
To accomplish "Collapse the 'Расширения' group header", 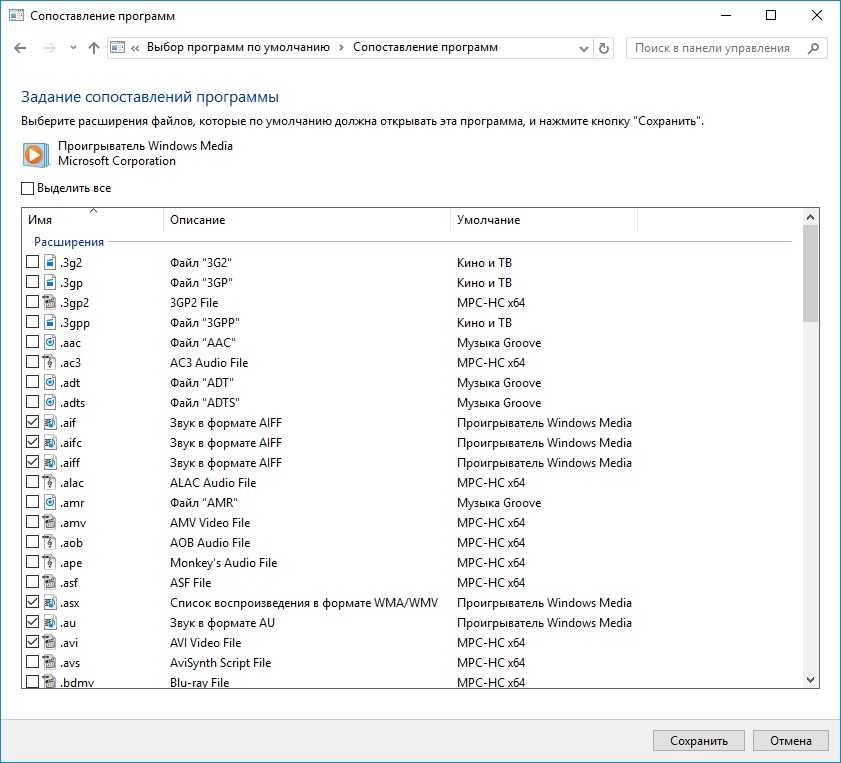I will [68, 242].
